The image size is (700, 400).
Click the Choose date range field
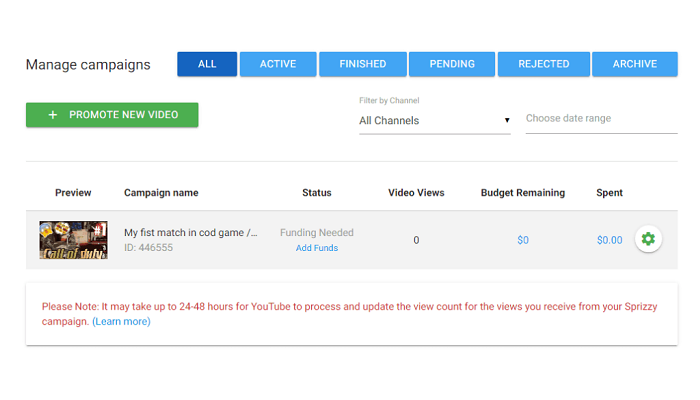pos(601,119)
